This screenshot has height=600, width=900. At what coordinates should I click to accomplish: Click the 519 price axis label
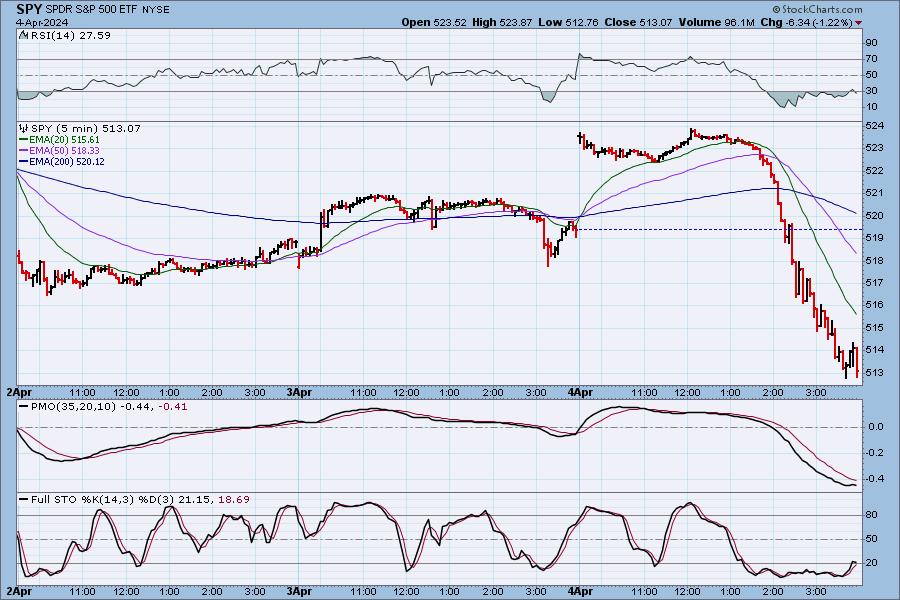pos(874,238)
